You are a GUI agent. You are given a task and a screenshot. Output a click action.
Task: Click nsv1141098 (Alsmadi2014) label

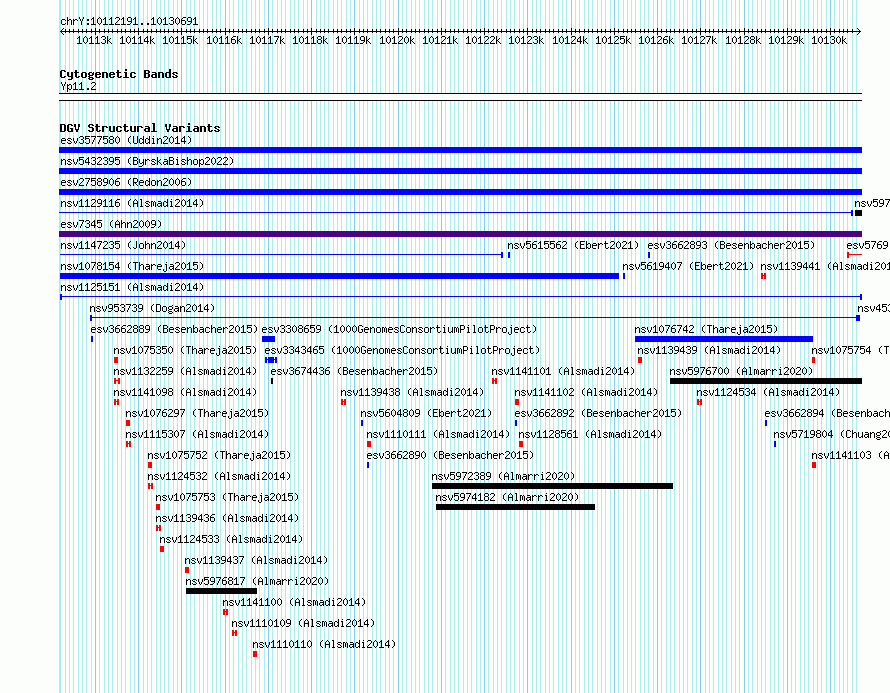(x=185, y=392)
